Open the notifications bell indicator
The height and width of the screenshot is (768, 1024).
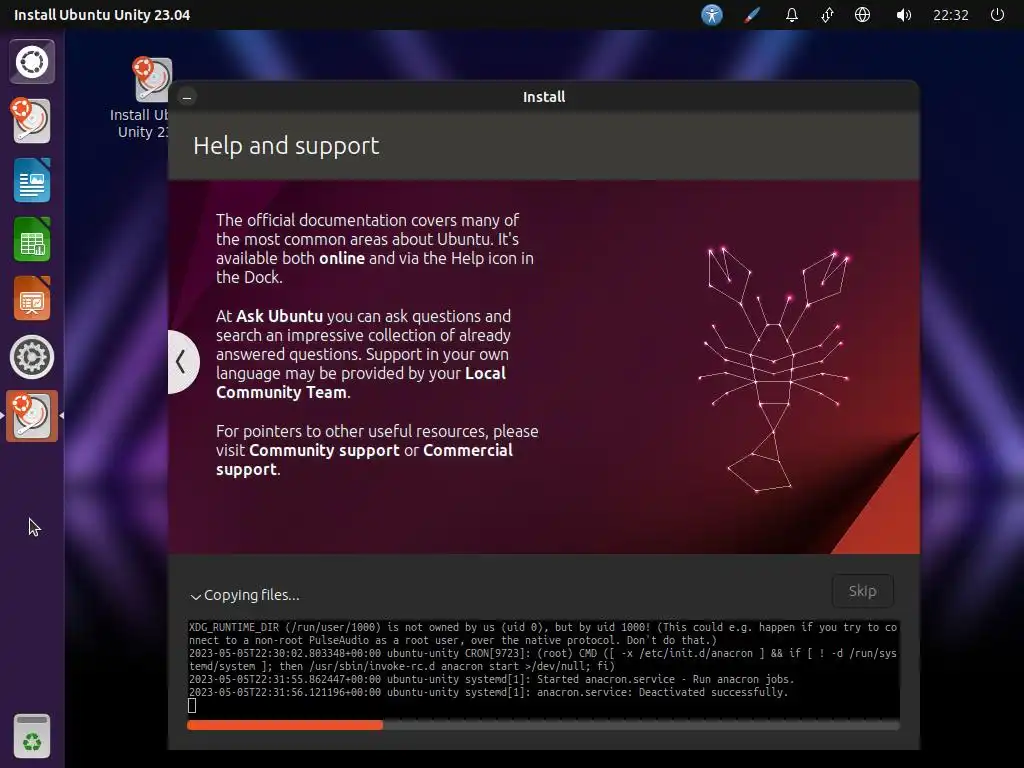(x=792, y=14)
